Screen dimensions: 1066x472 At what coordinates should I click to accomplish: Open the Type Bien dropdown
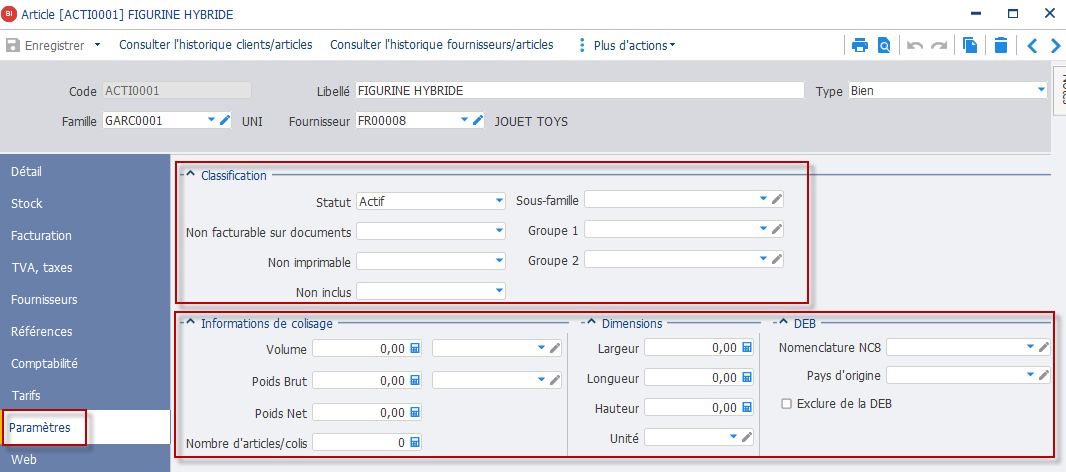tap(1041, 90)
